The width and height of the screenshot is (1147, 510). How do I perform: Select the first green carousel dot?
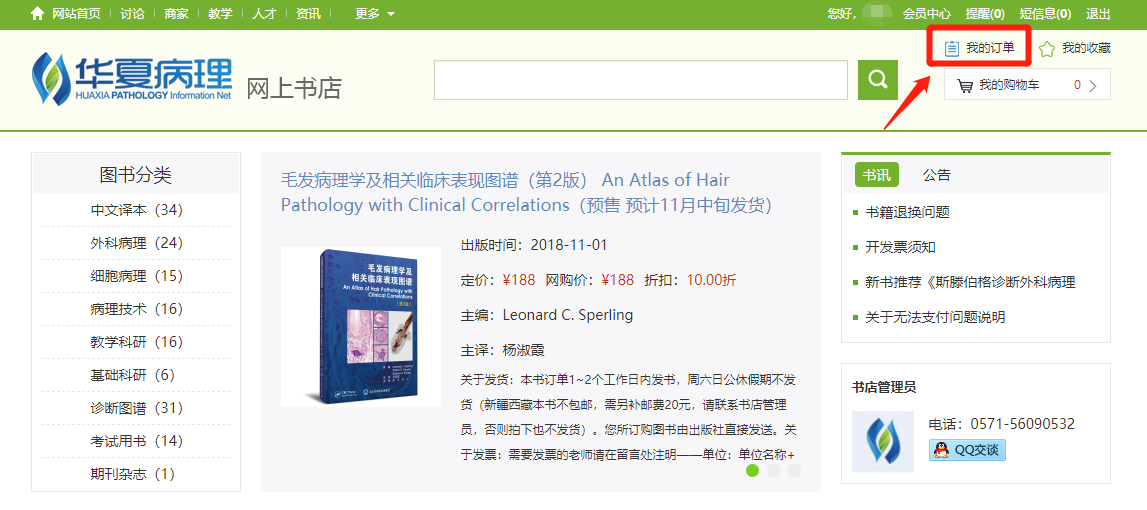pos(752,470)
